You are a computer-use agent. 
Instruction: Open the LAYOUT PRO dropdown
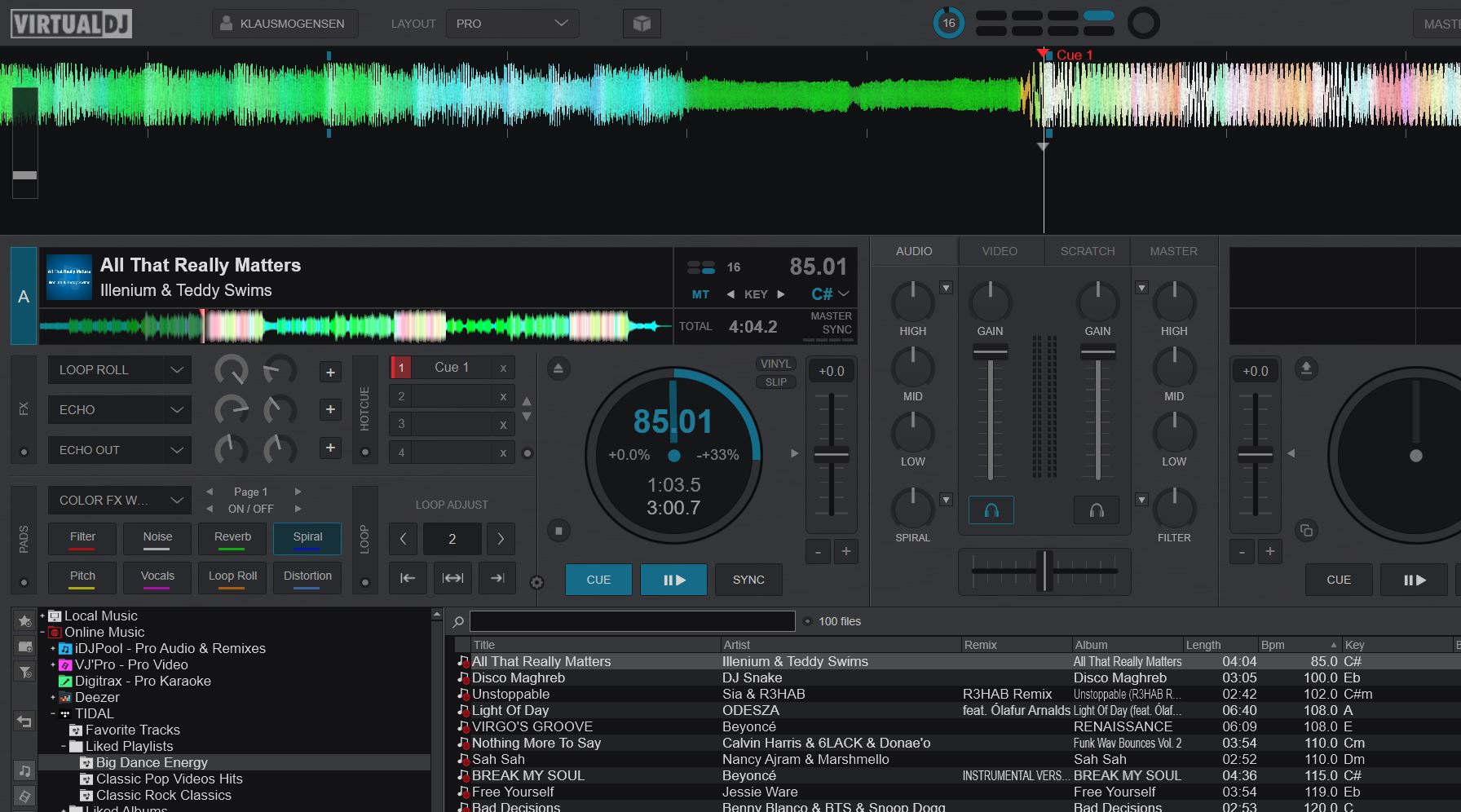click(x=512, y=24)
